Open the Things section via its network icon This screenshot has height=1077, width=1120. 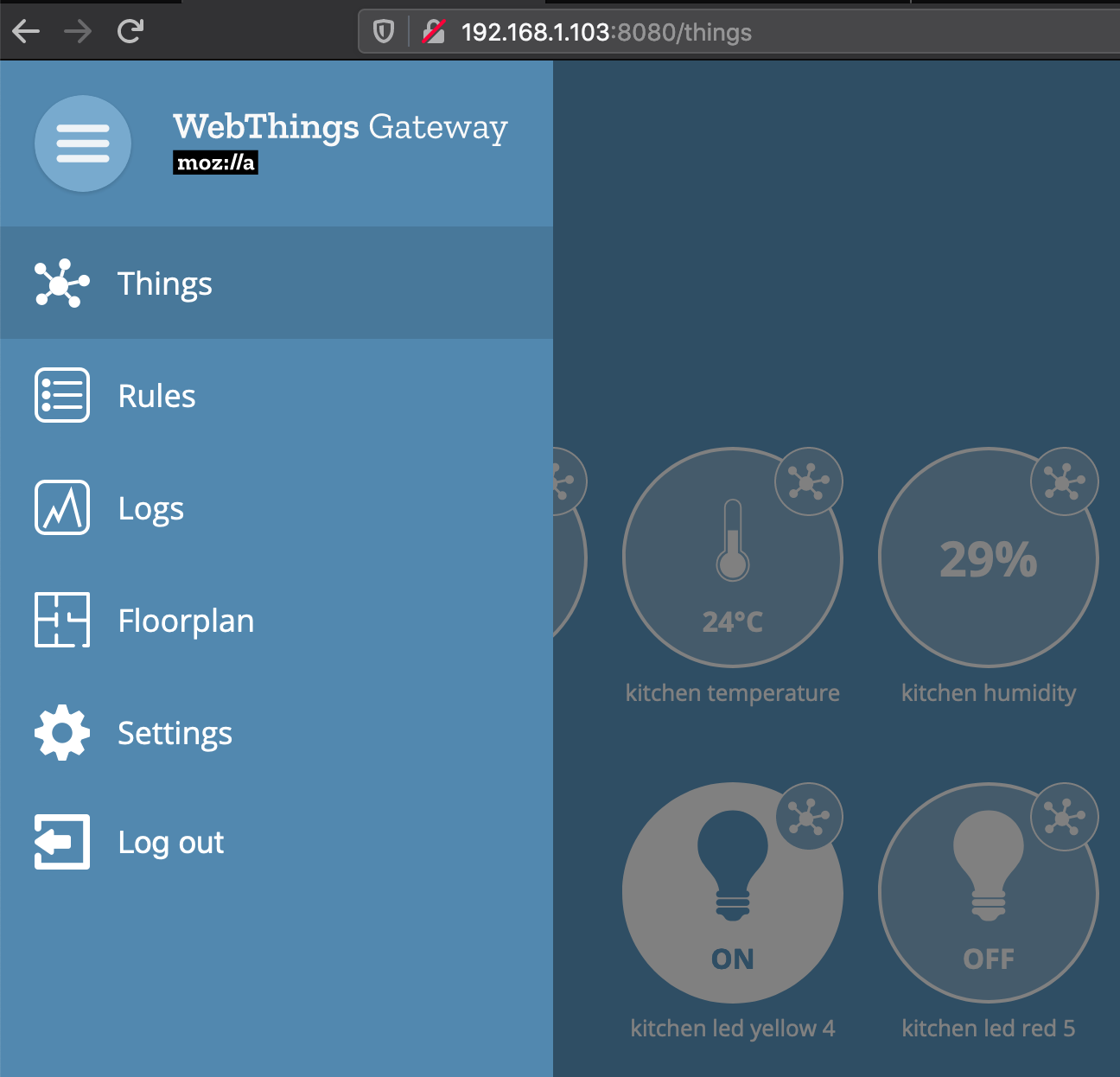click(60, 284)
